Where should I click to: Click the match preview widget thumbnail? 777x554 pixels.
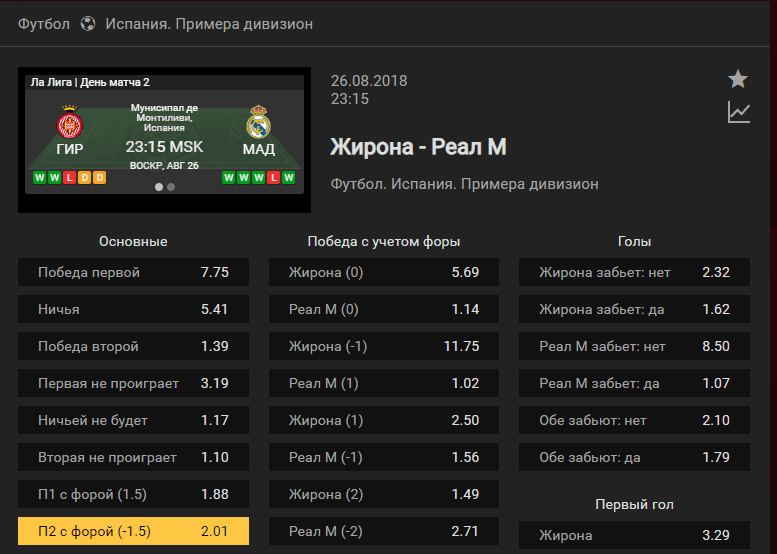pos(165,140)
